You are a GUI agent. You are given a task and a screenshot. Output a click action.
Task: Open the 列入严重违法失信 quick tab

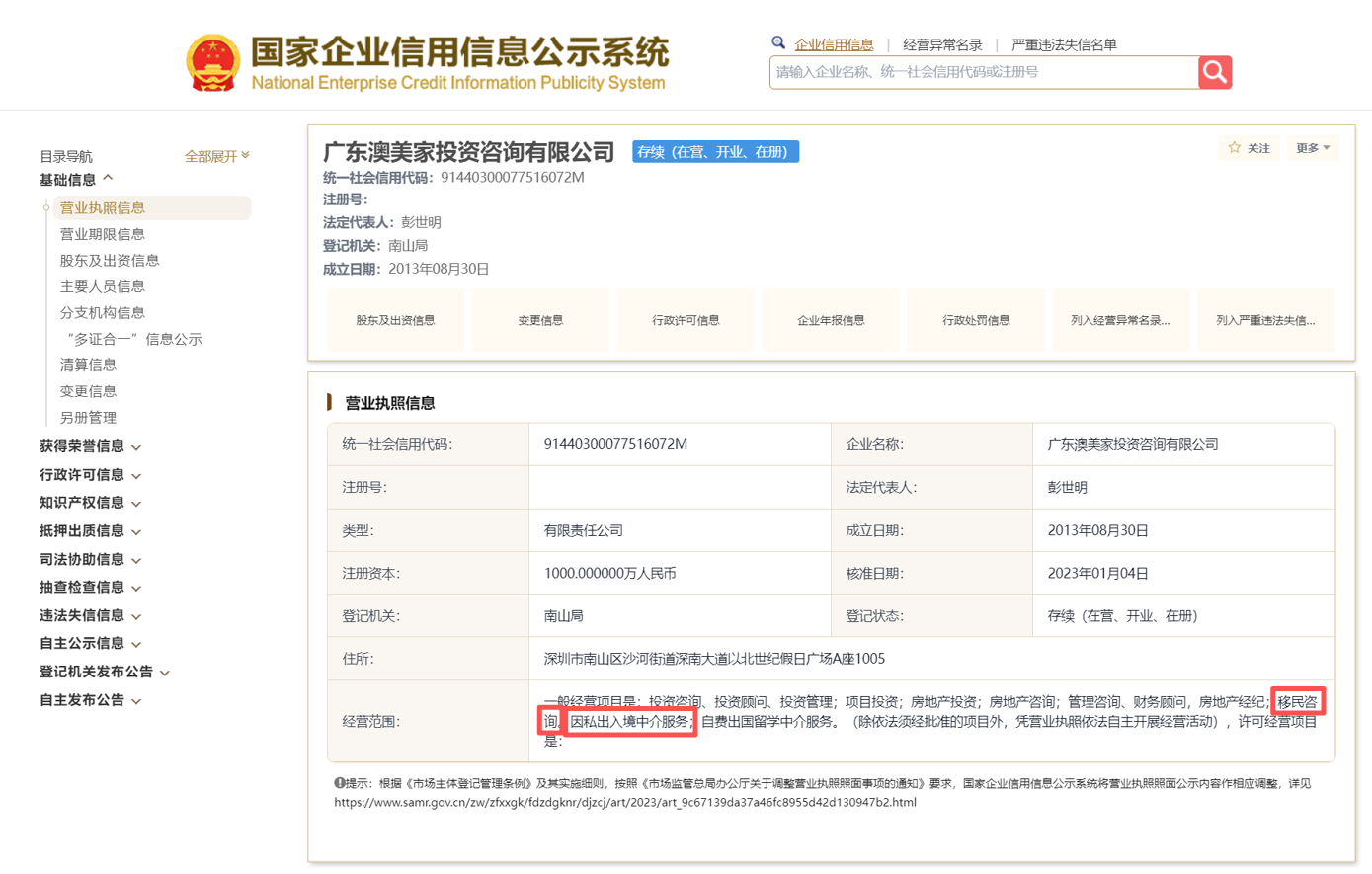tap(1265, 320)
